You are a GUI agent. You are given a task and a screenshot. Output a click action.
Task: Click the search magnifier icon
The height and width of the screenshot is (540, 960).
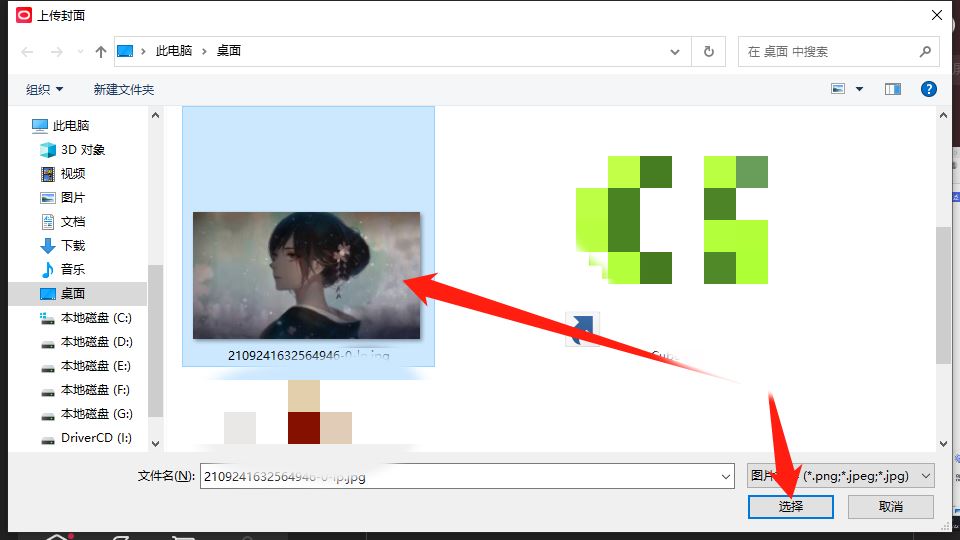(925, 51)
